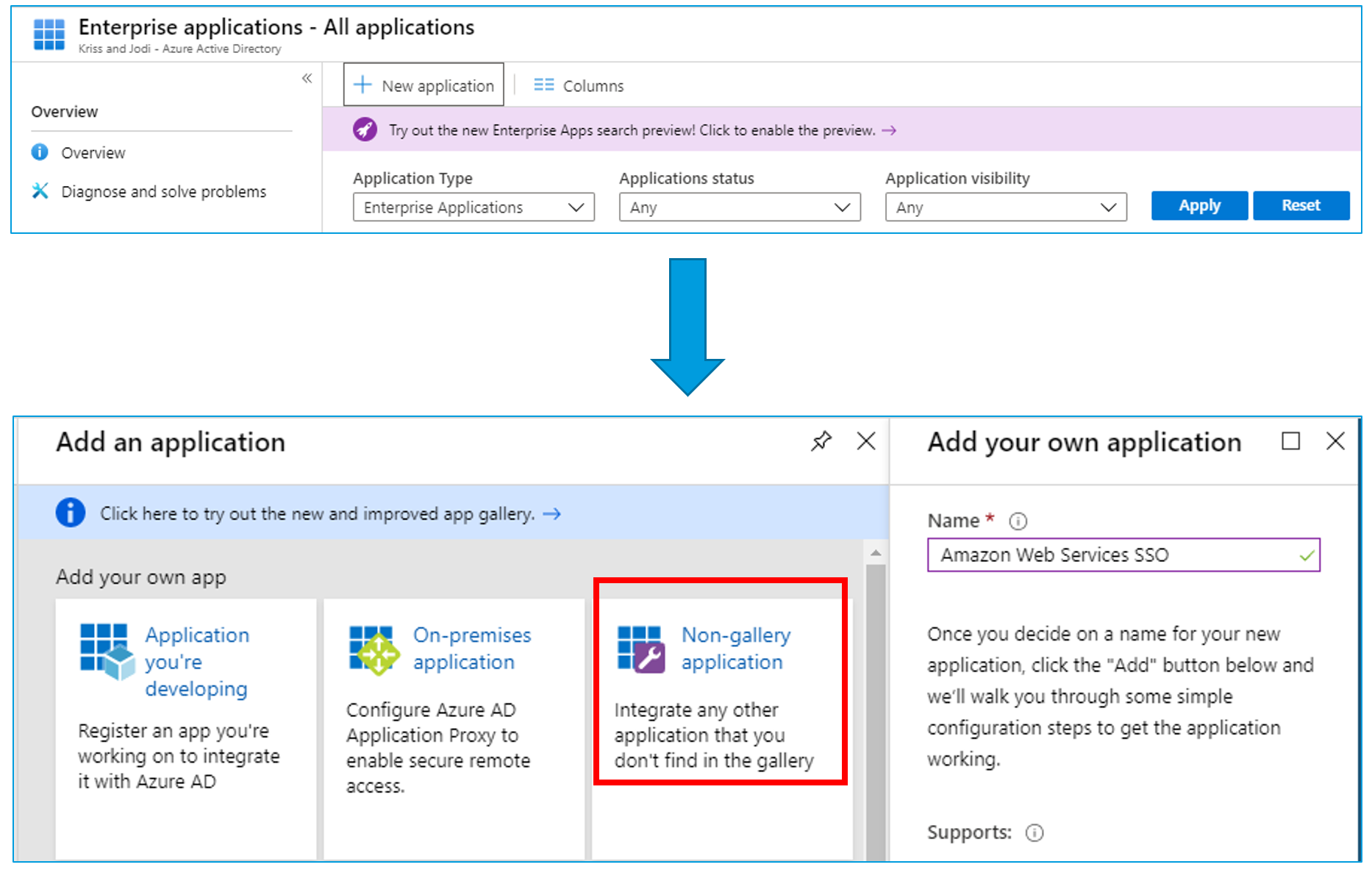Open the Columns chooser
This screenshot has width=1372, height=870.
[579, 85]
